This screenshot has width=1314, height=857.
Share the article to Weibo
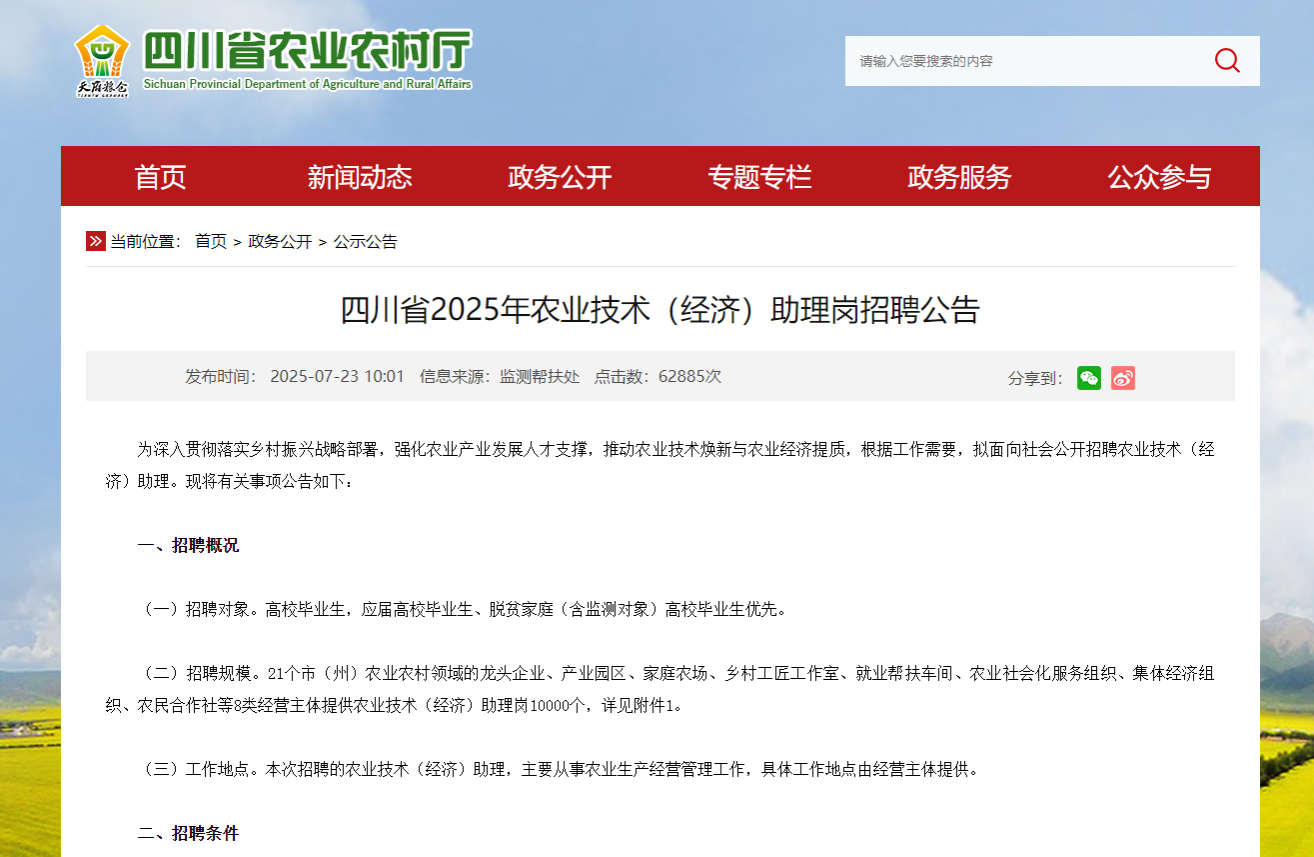coord(1123,378)
